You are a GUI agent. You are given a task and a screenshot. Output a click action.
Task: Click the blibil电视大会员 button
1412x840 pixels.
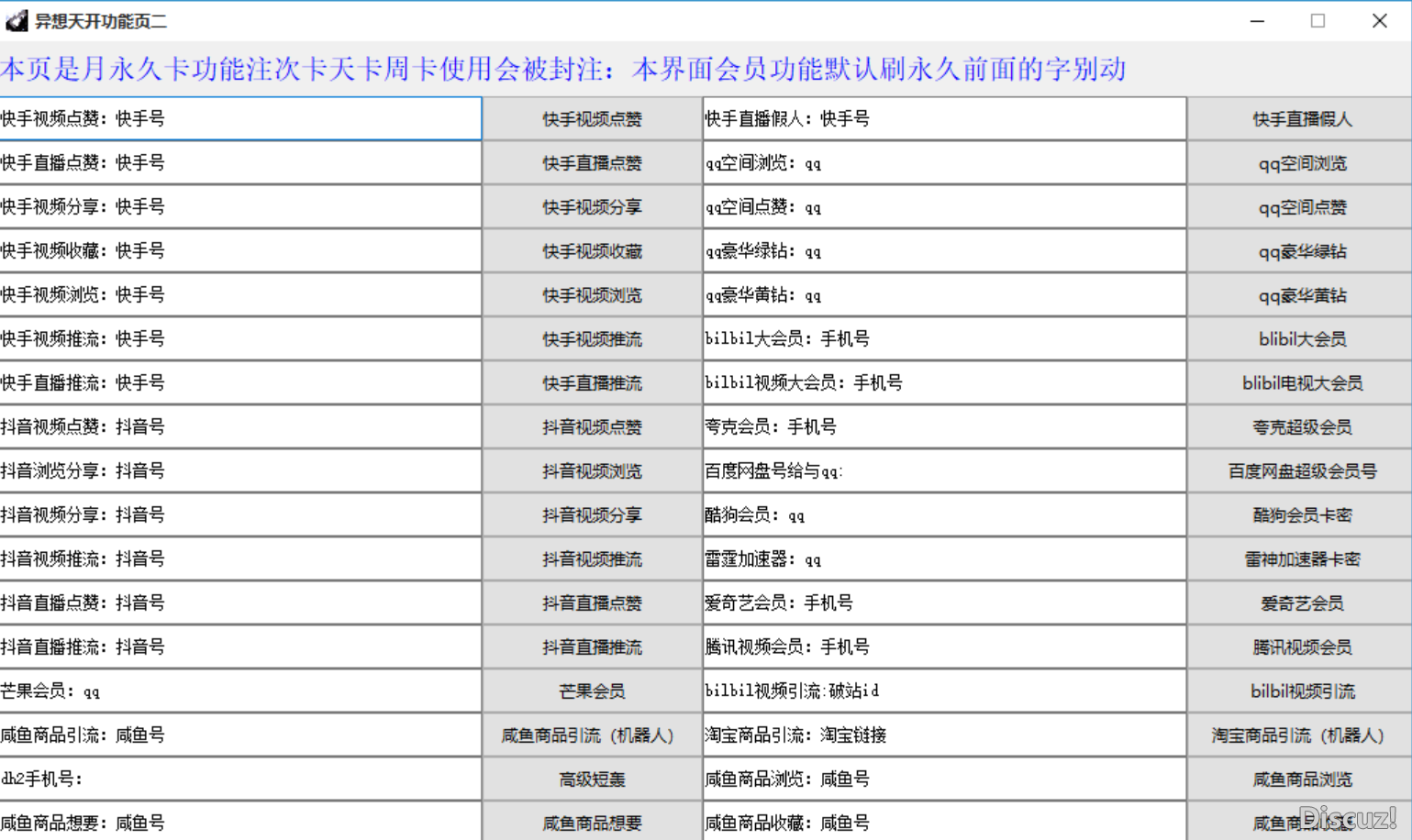coord(1300,383)
